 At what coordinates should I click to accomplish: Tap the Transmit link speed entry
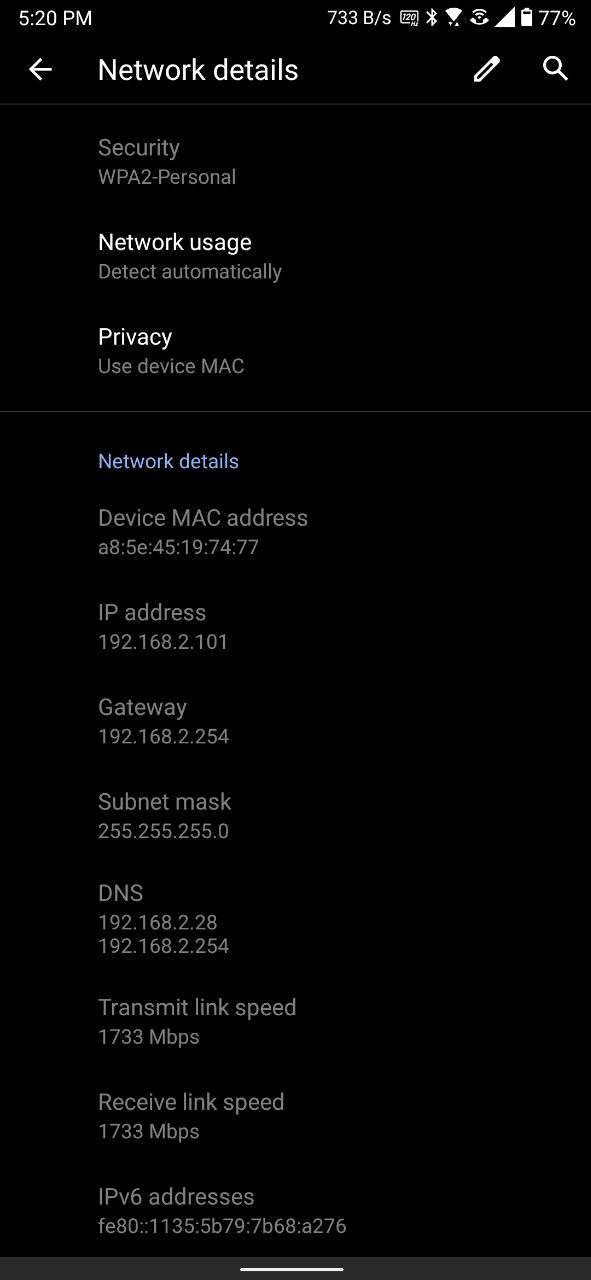coord(295,1022)
